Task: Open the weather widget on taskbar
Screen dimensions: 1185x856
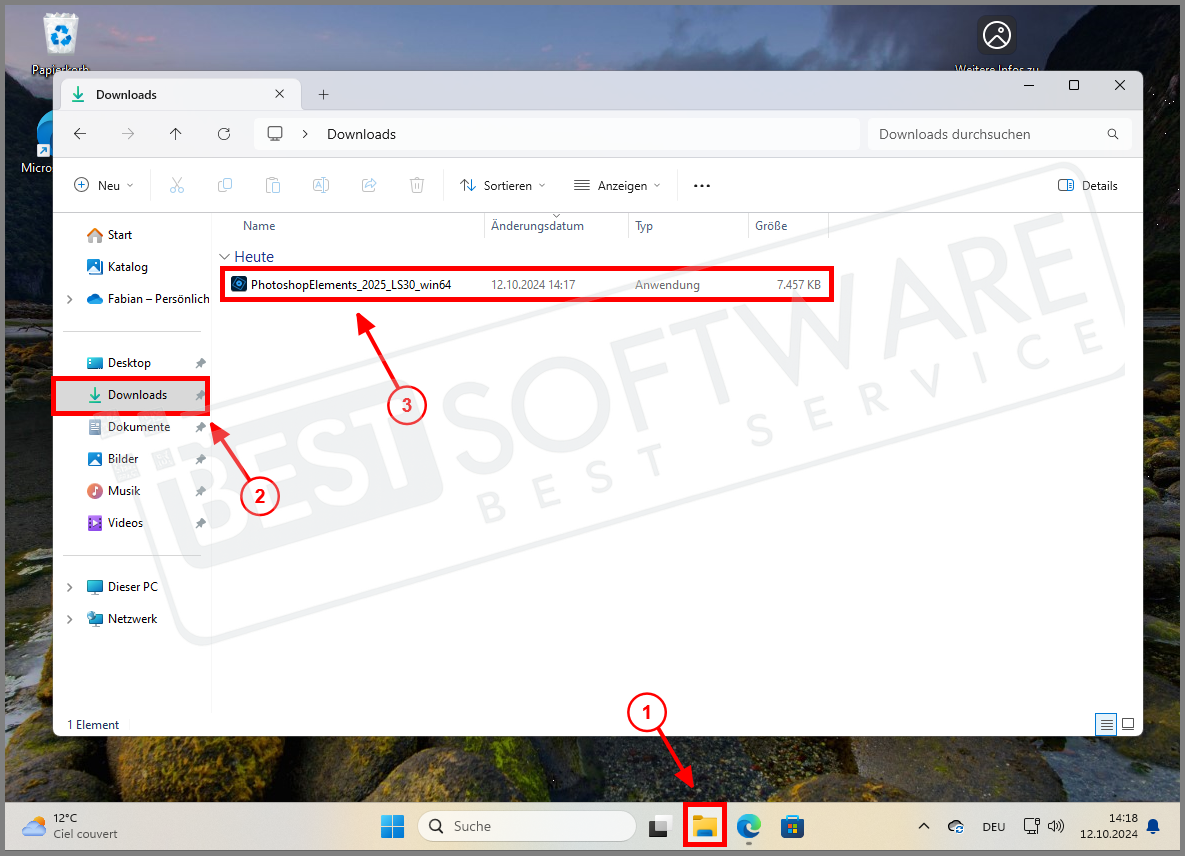Action: [x=70, y=826]
